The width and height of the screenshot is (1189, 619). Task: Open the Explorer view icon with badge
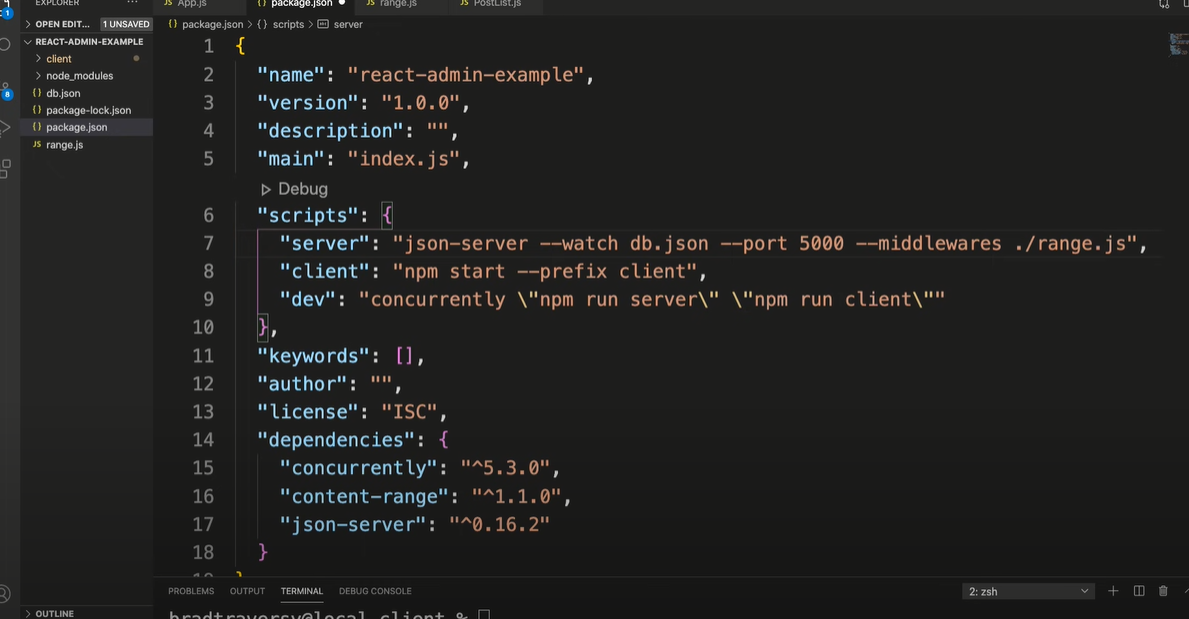point(6,9)
